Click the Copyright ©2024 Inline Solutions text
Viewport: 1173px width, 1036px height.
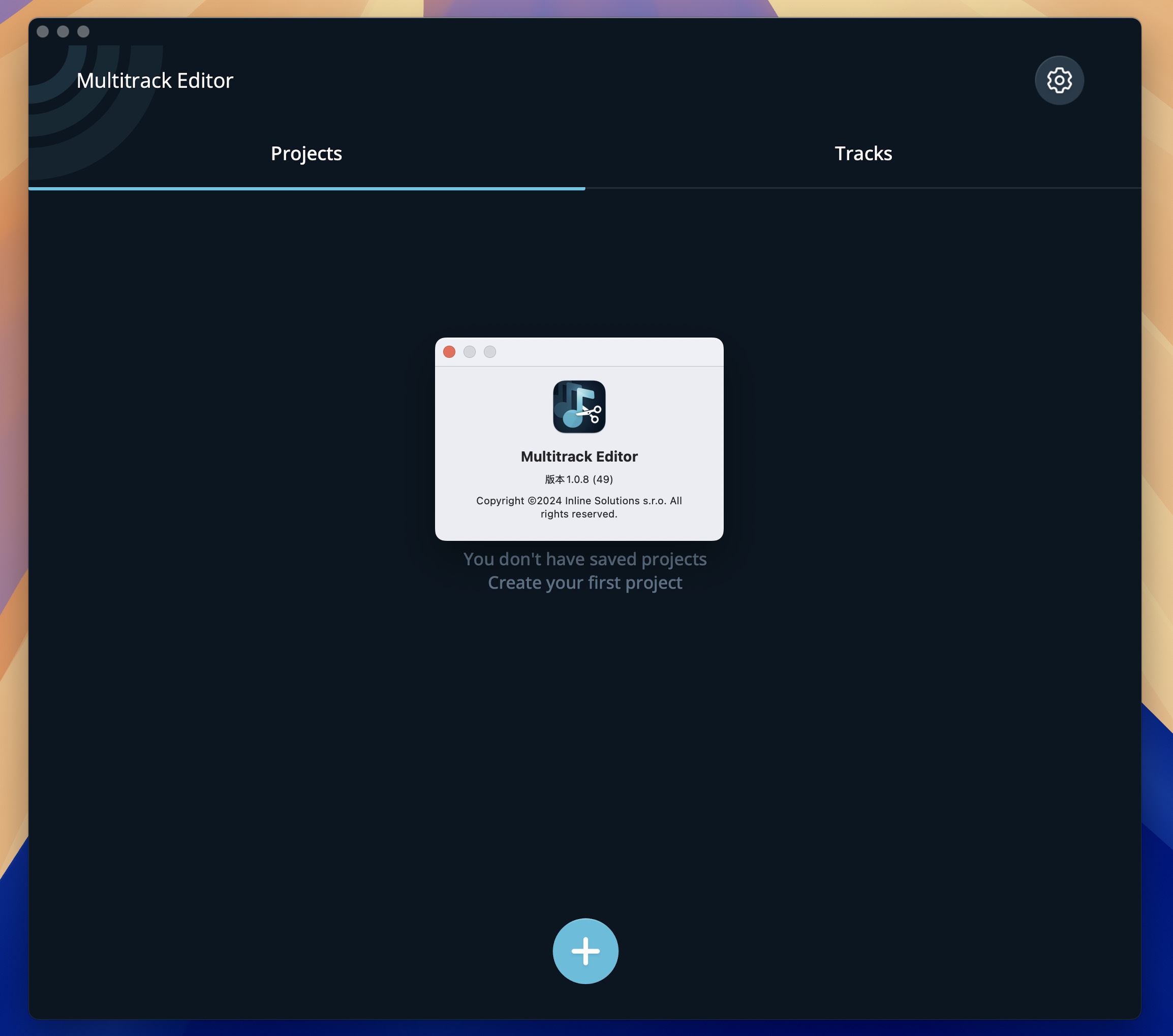click(x=579, y=507)
